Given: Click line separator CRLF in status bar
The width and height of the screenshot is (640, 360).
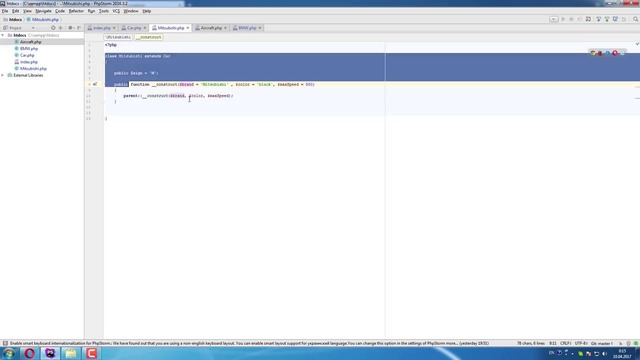Looking at the screenshot, I should pyautogui.click(x=566, y=343).
